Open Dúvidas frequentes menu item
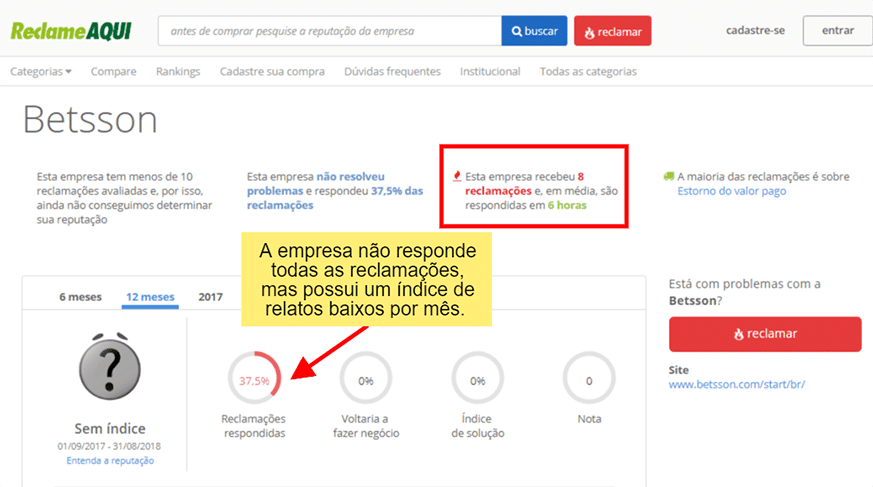 click(392, 71)
